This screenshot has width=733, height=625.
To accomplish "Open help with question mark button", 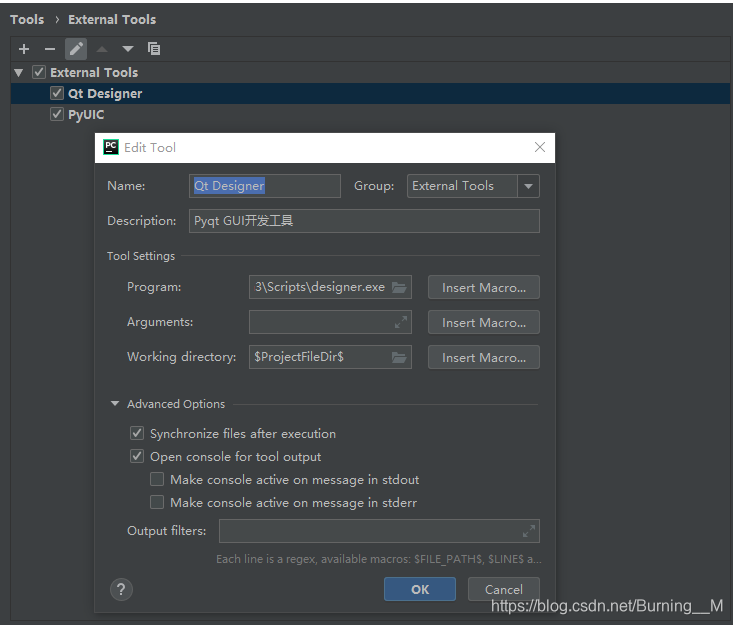I will click(122, 589).
